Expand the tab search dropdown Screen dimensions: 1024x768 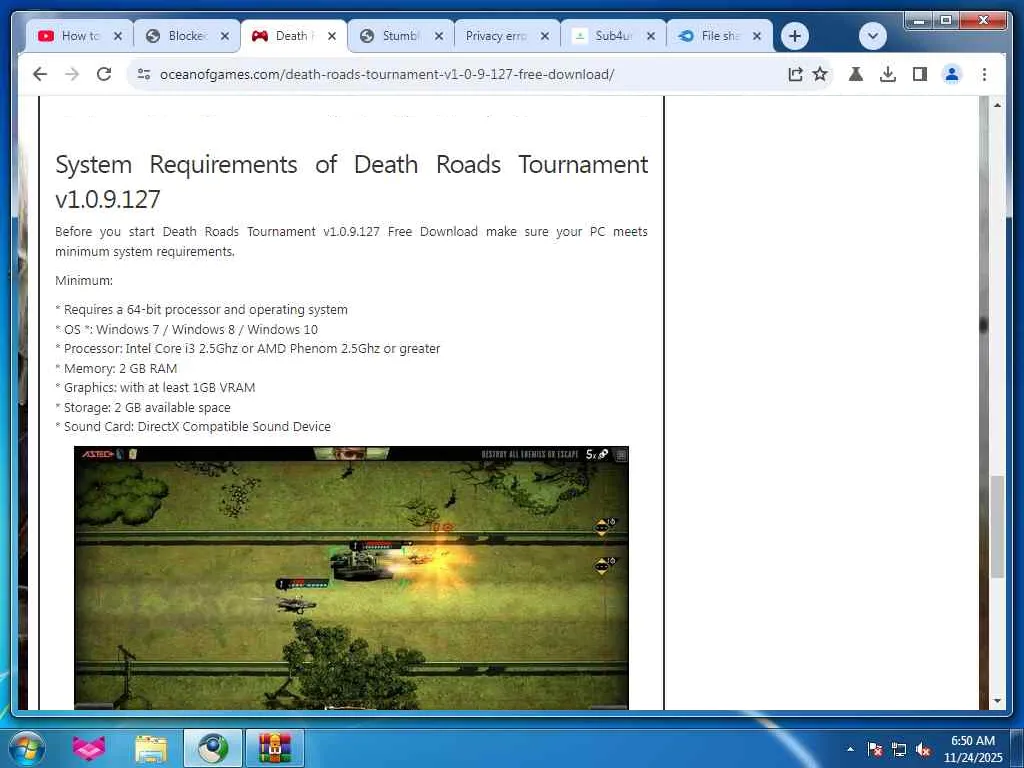[x=873, y=36]
